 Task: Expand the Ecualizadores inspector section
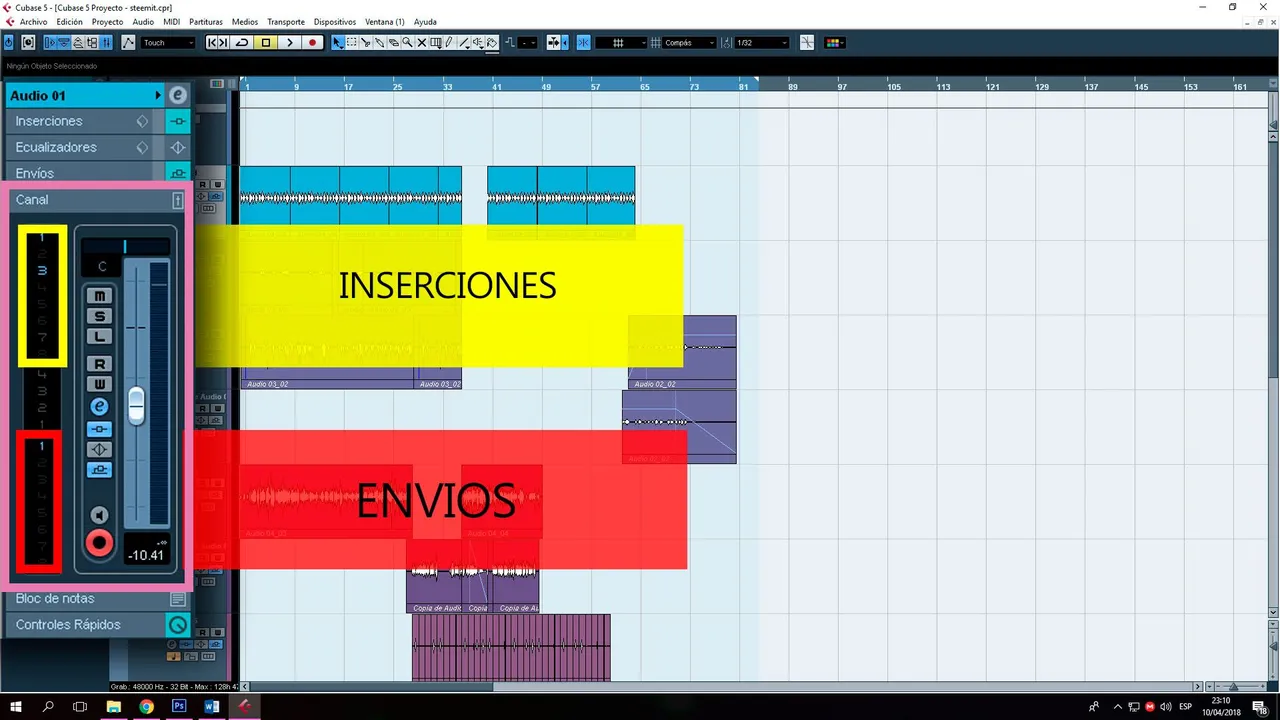point(85,147)
